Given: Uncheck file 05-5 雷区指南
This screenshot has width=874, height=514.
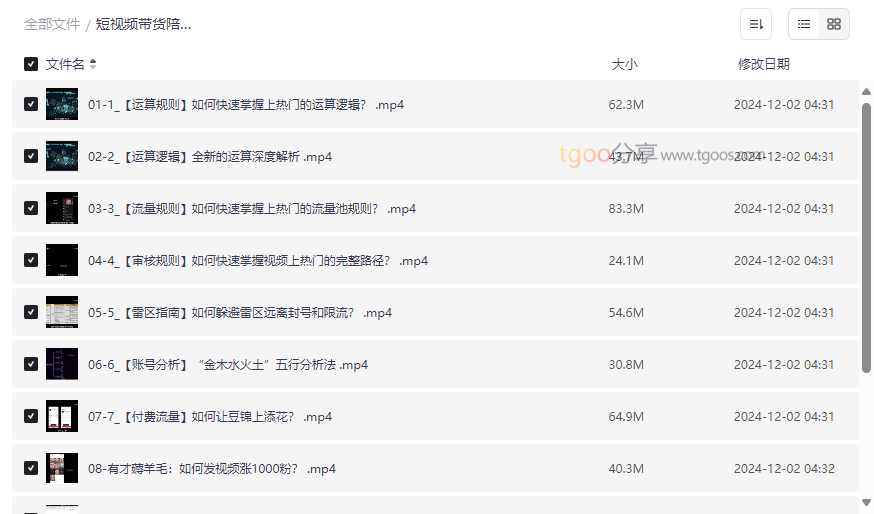Looking at the screenshot, I should [31, 312].
